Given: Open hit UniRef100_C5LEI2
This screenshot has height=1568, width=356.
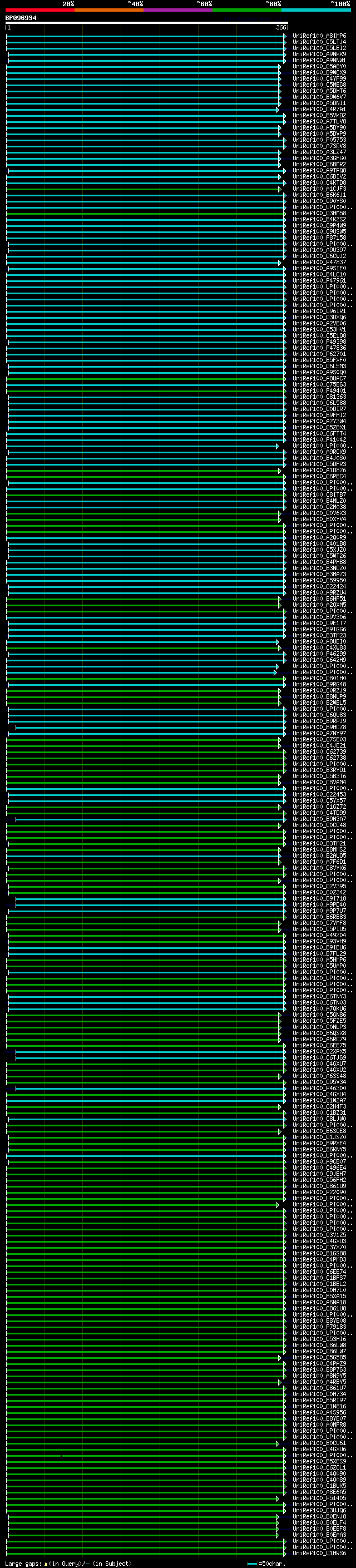Looking at the screenshot, I should point(319,48).
